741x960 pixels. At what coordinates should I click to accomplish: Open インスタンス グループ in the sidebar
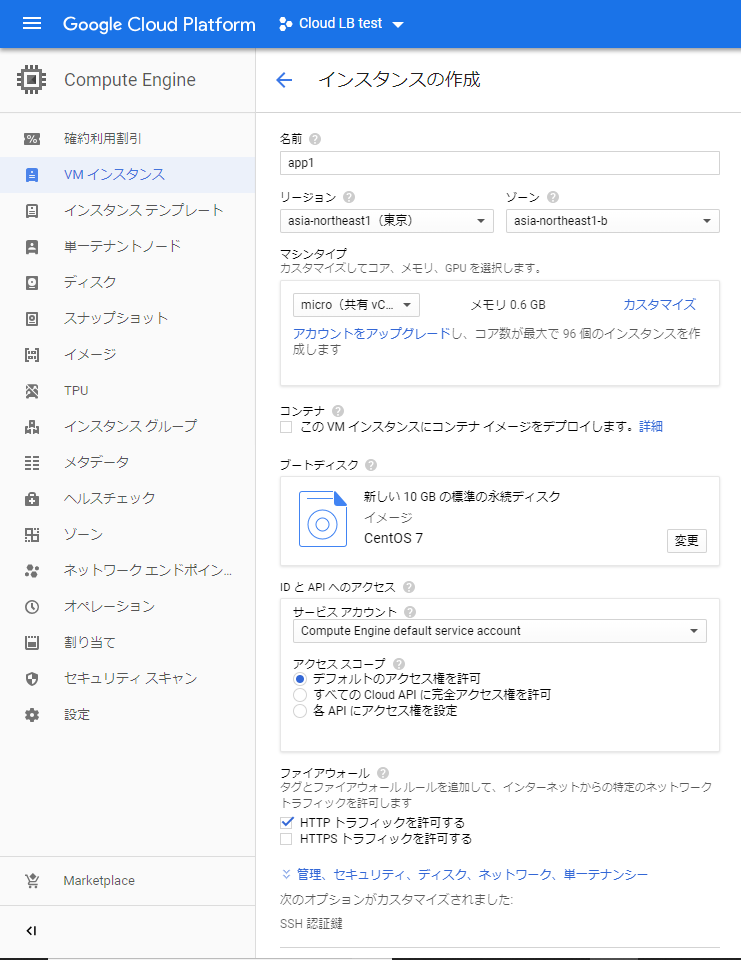[130, 426]
